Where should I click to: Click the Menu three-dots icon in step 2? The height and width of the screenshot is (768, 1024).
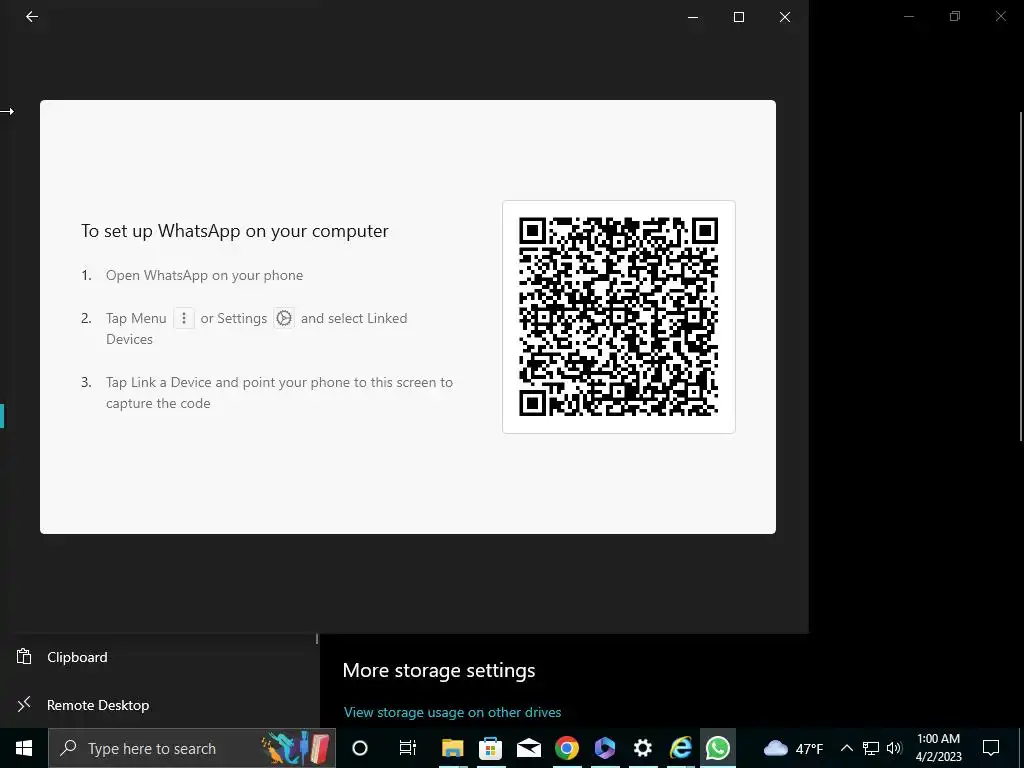[x=184, y=318]
